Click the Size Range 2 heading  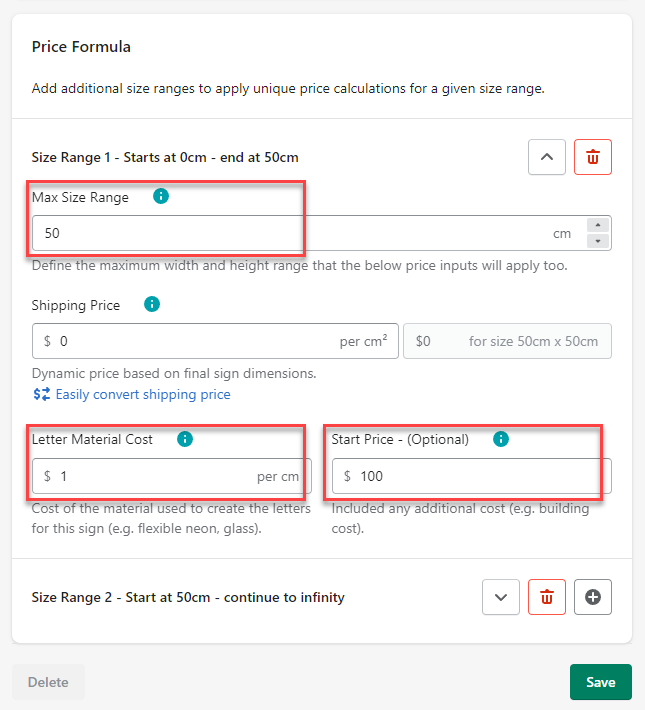click(188, 597)
